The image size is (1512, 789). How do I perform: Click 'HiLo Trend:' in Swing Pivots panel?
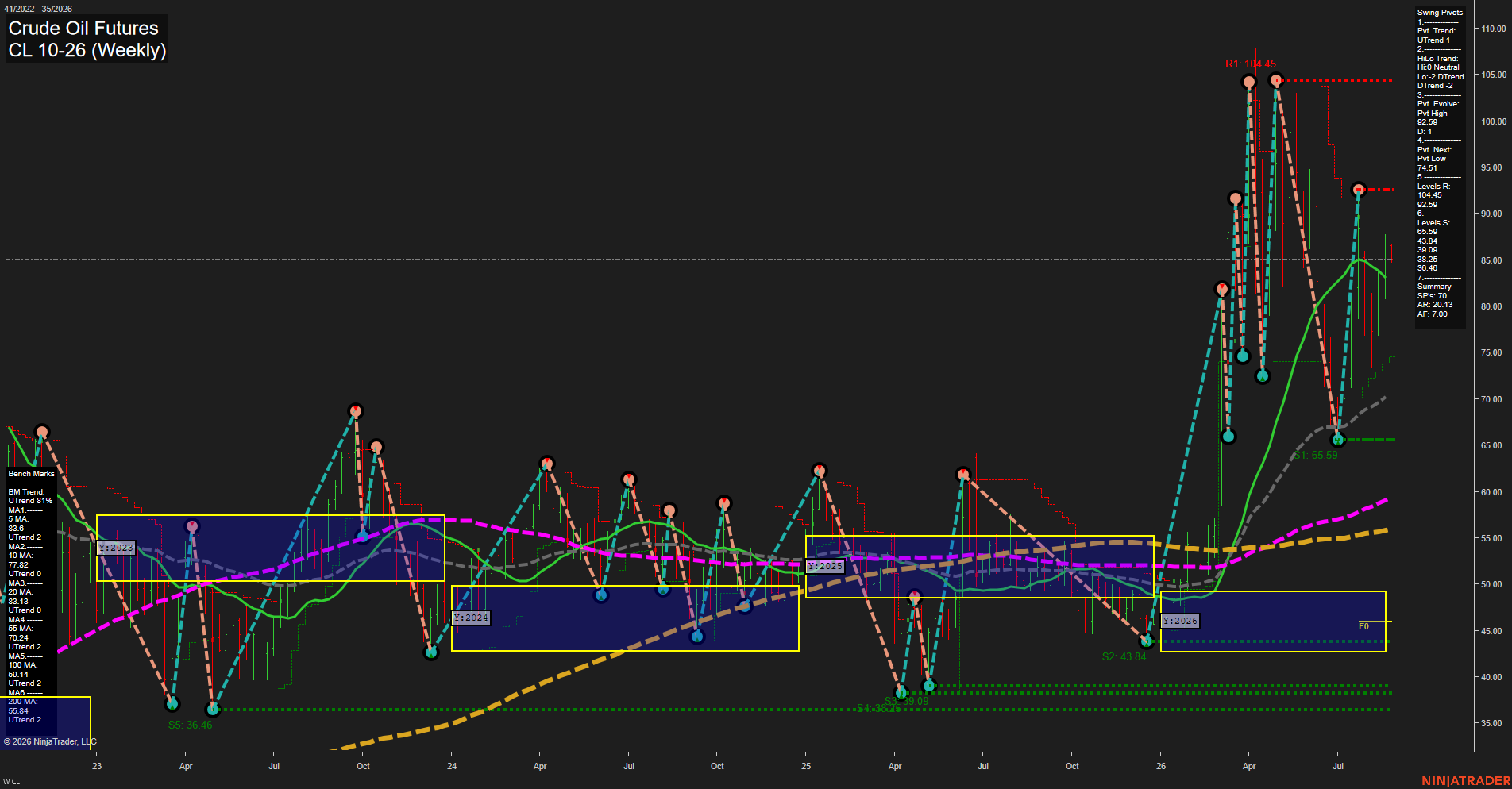(1437, 59)
